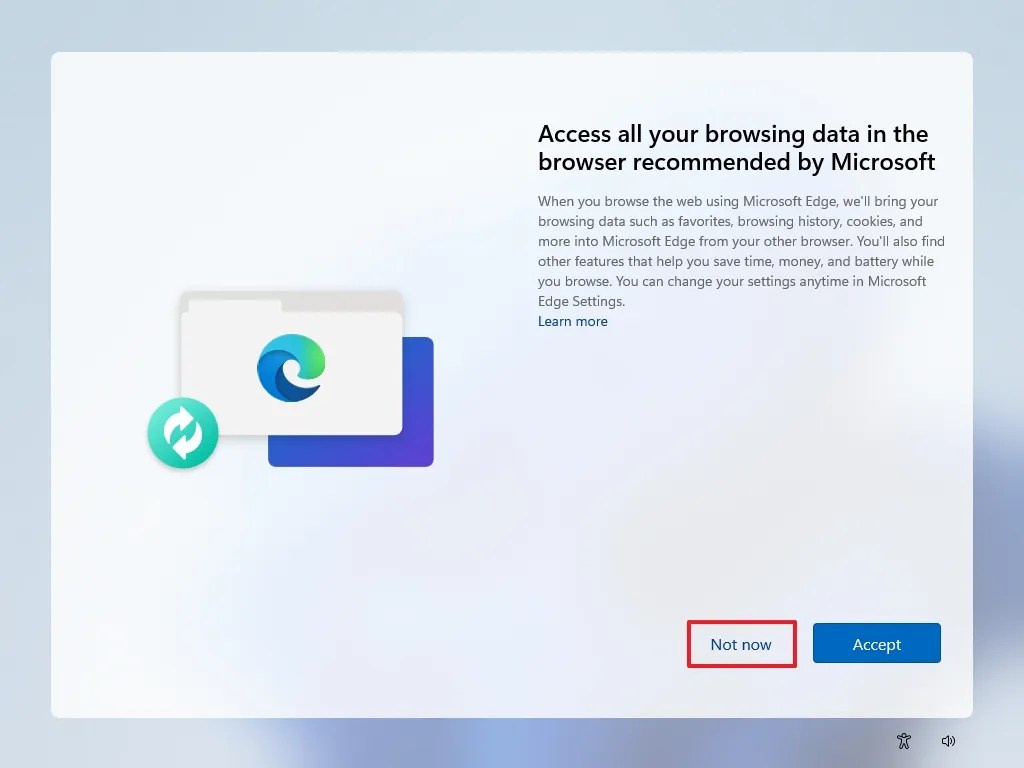
Task: Open the Learn more link
Action: pyautogui.click(x=573, y=321)
